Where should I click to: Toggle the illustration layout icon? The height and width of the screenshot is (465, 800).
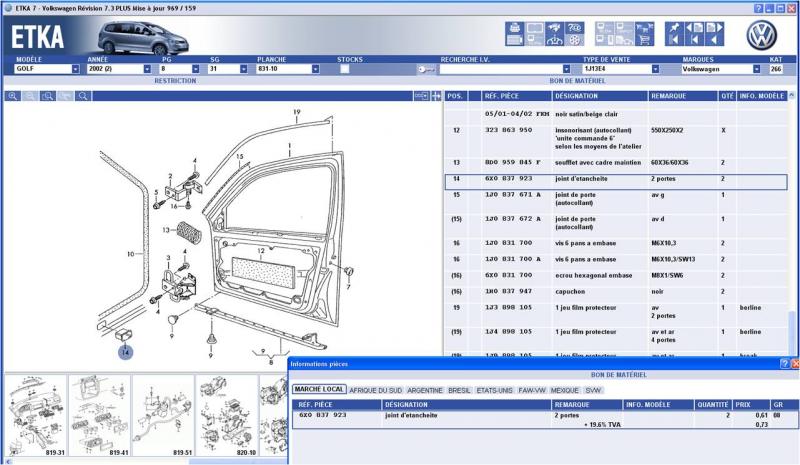point(421,96)
